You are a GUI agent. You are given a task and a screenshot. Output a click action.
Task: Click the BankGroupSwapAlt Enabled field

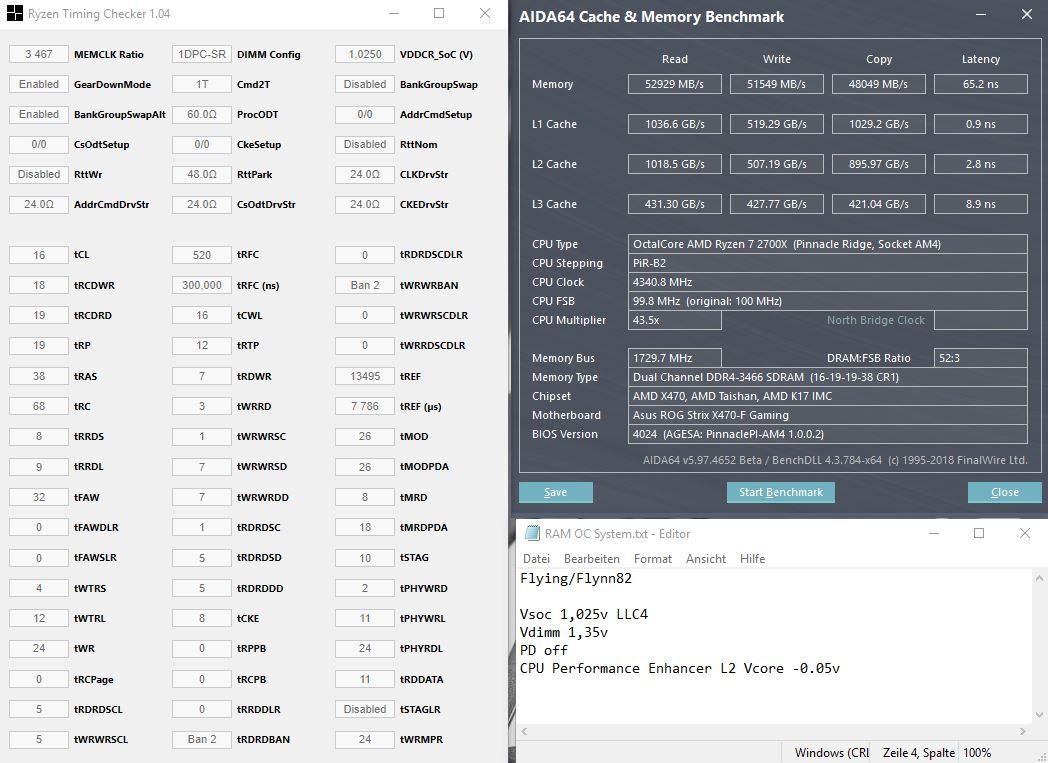[x=39, y=114]
